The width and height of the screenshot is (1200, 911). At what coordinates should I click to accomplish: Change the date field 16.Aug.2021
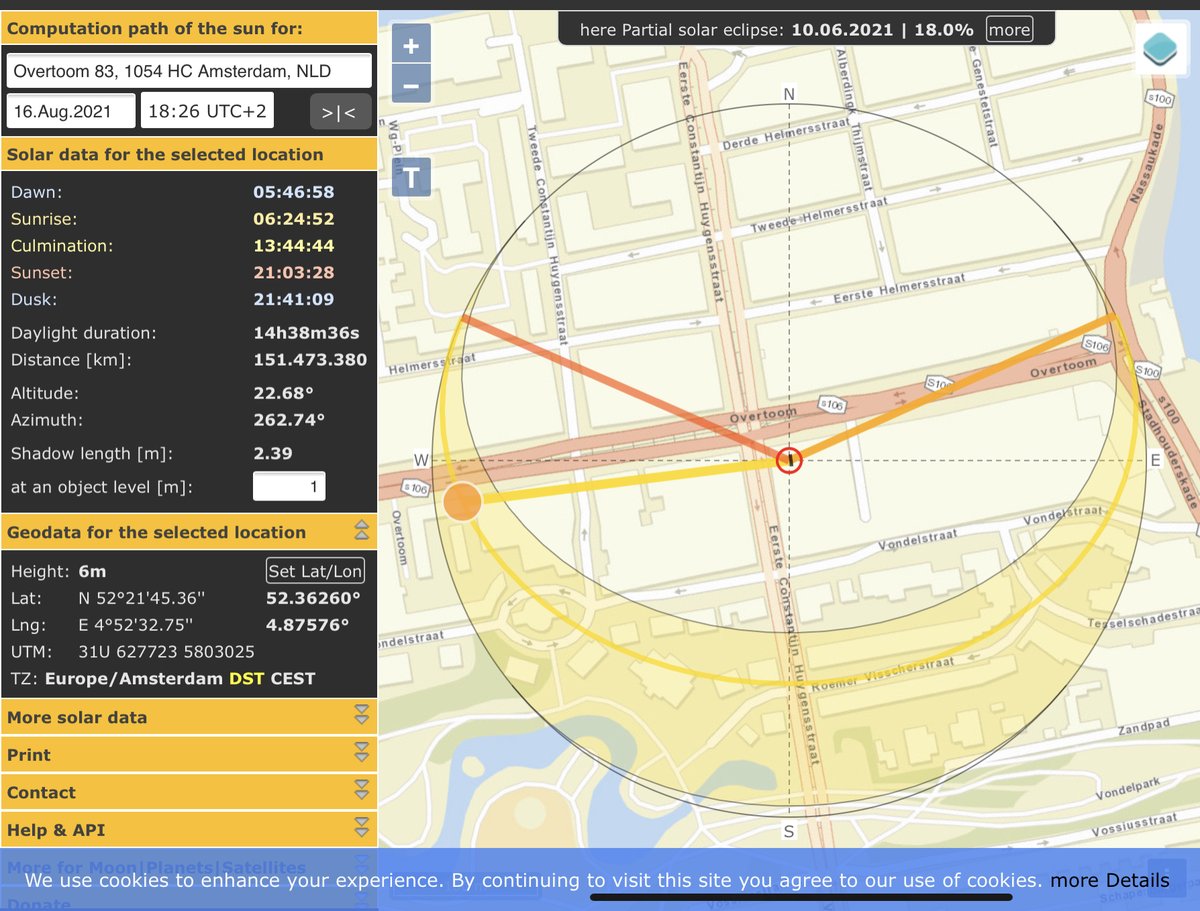coord(71,111)
